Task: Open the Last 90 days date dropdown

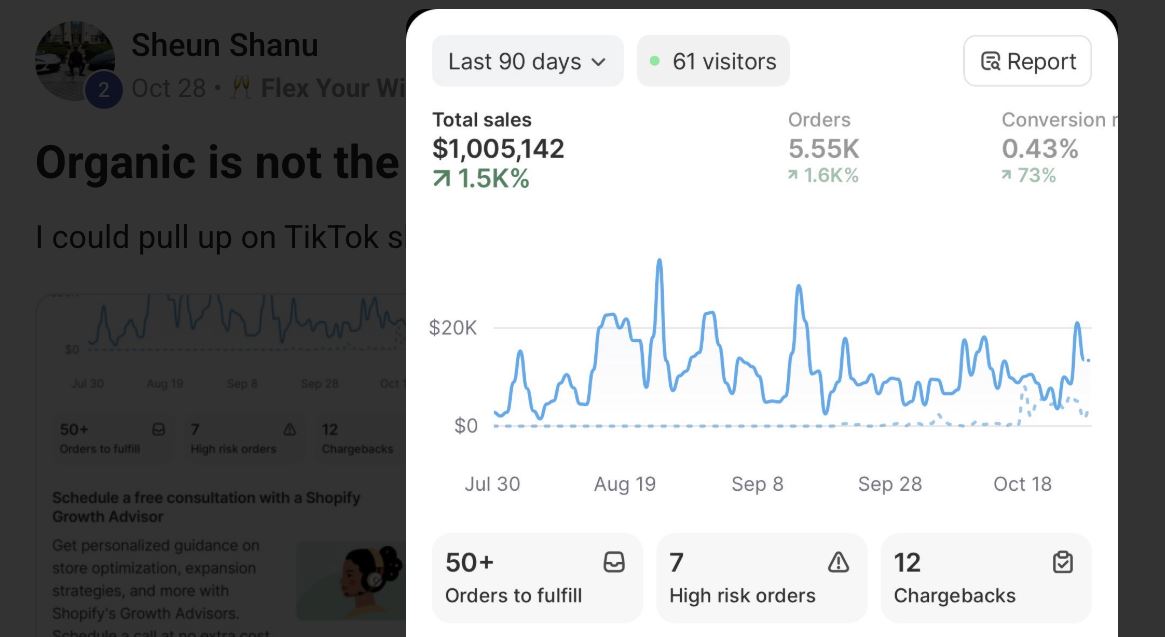Action: click(527, 61)
